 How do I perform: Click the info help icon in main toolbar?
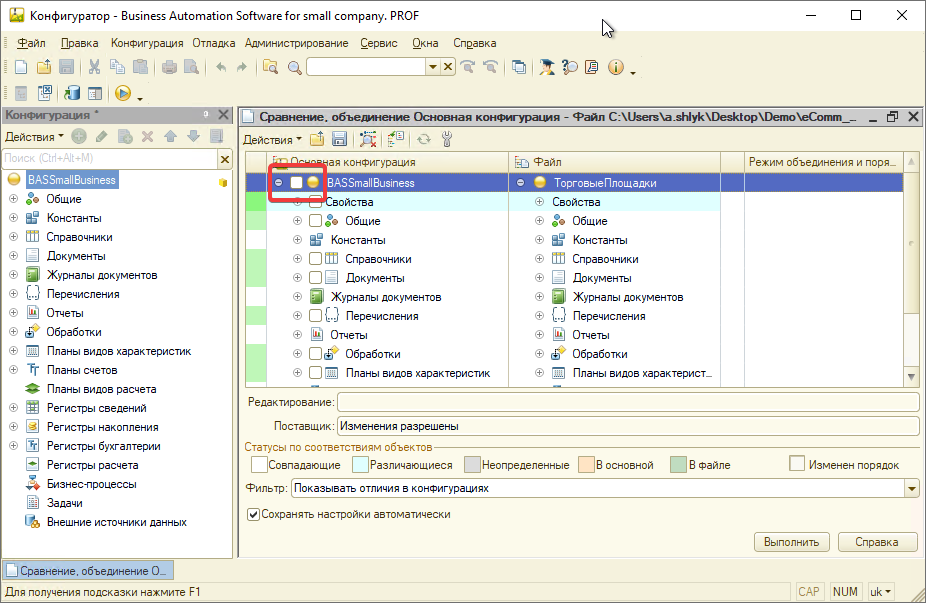coord(615,67)
